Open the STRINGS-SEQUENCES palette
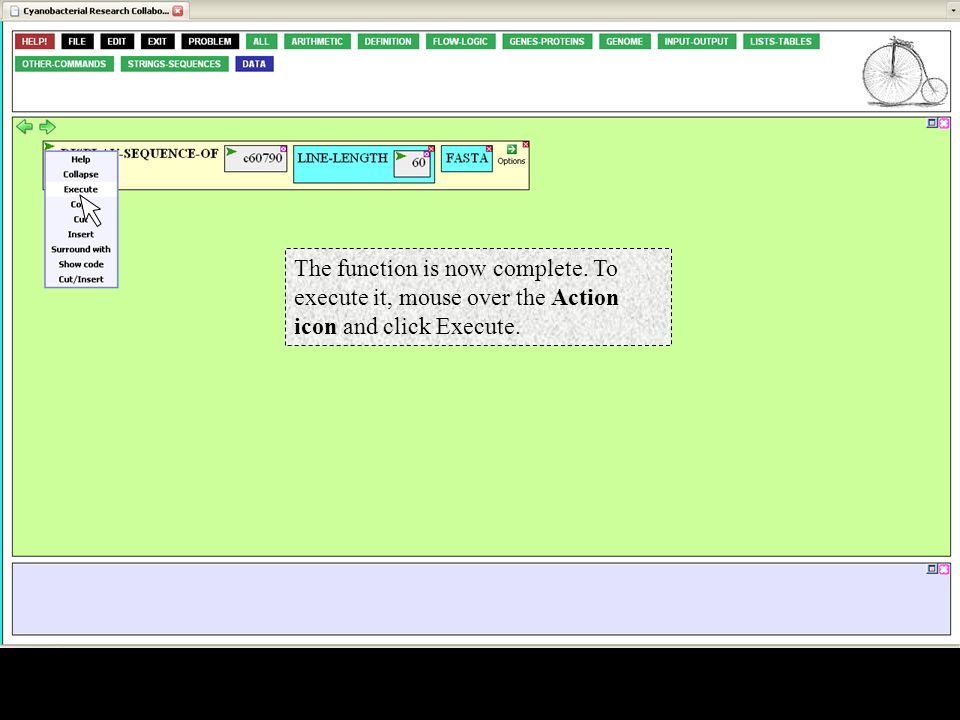 pyautogui.click(x=174, y=64)
